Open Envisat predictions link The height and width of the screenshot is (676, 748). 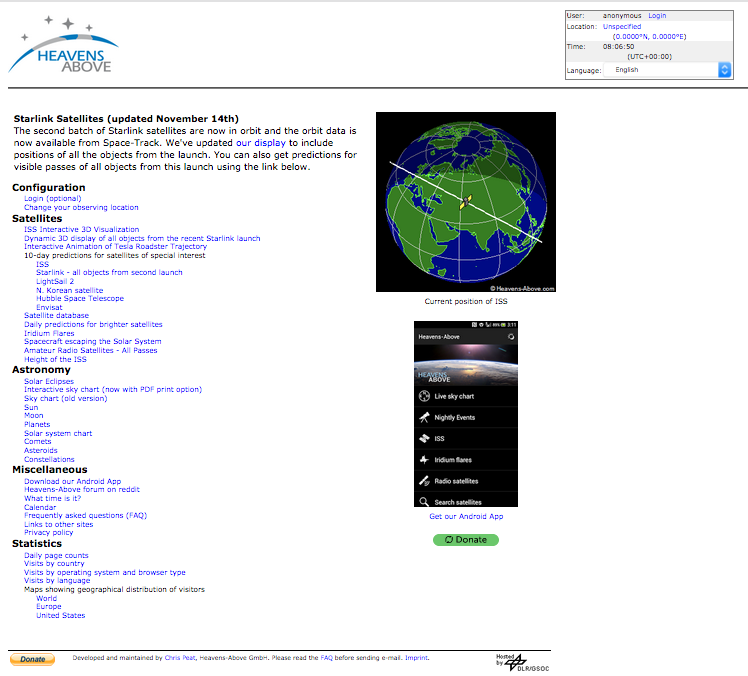point(49,308)
